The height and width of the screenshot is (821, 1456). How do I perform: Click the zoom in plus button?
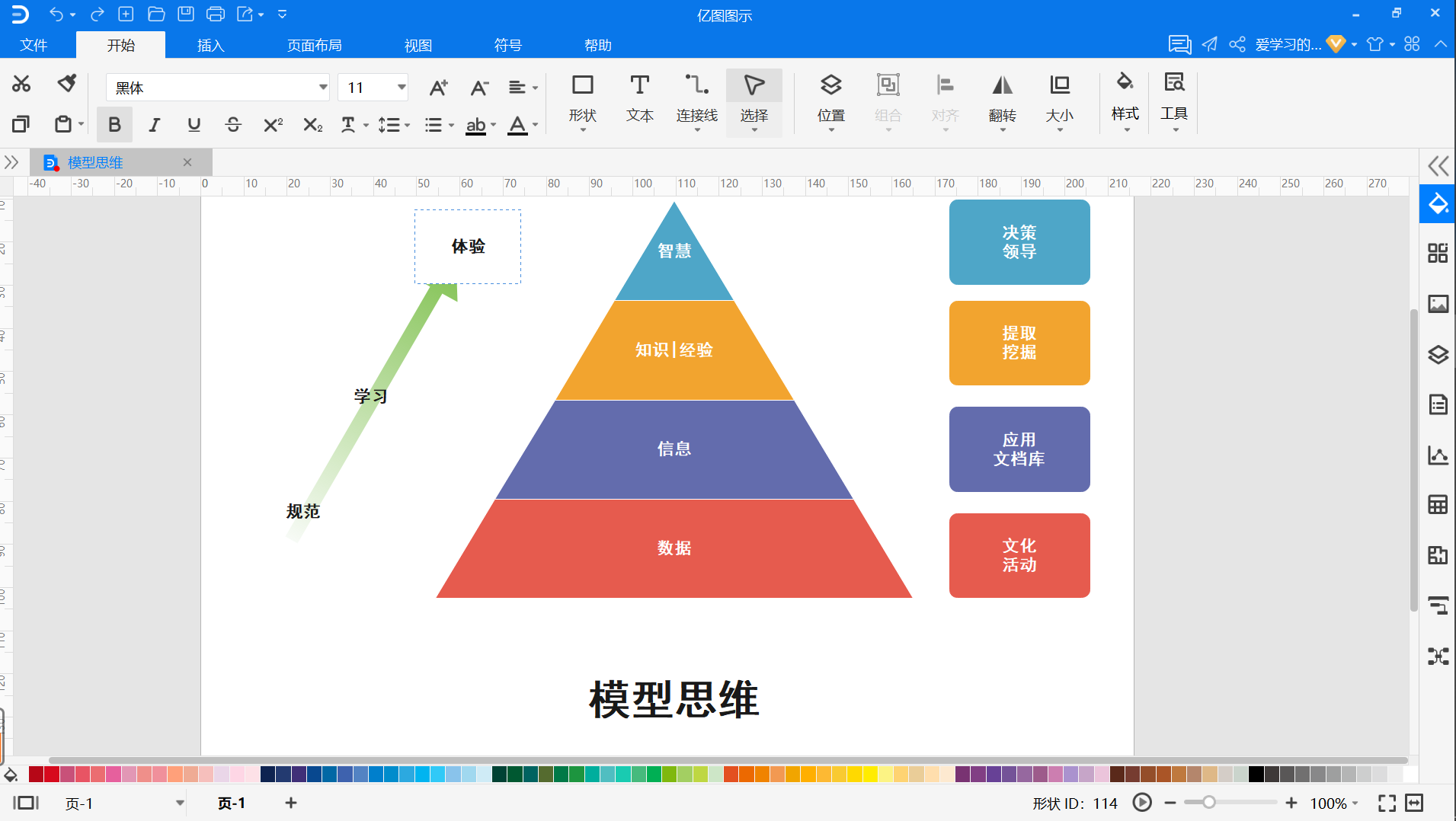click(1291, 803)
